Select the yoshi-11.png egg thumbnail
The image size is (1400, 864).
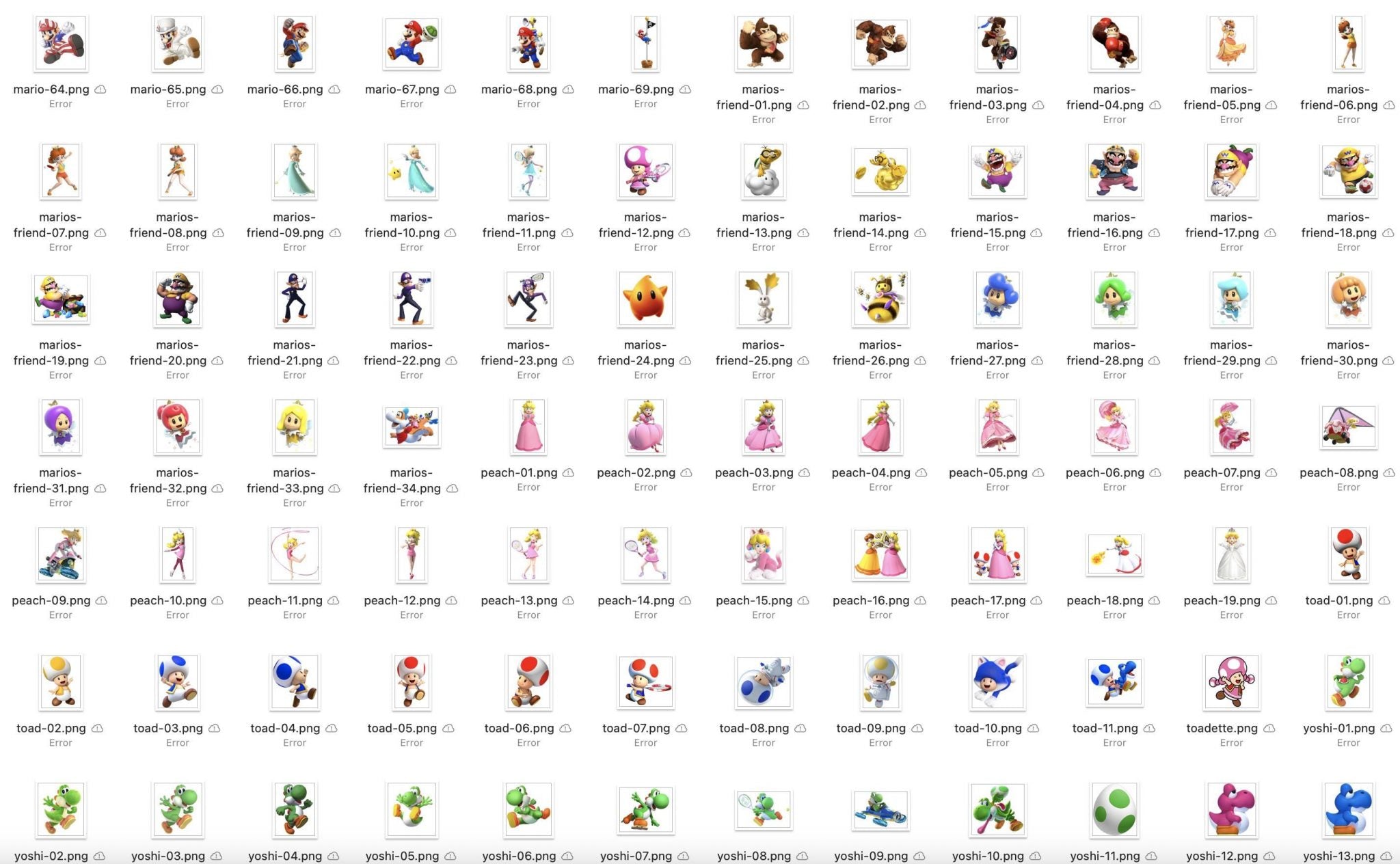(x=1114, y=809)
